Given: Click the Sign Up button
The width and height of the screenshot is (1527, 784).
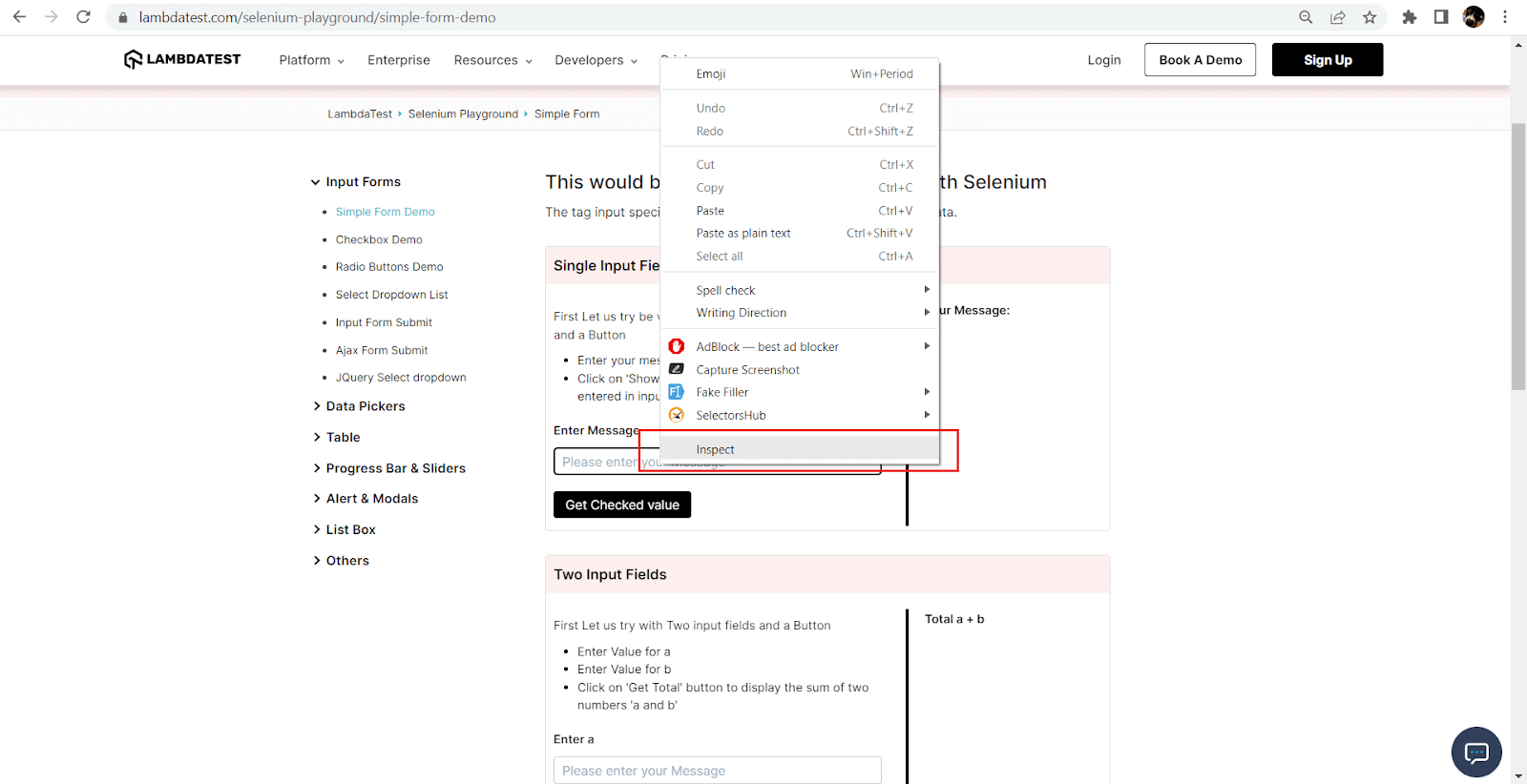Looking at the screenshot, I should pos(1328,60).
